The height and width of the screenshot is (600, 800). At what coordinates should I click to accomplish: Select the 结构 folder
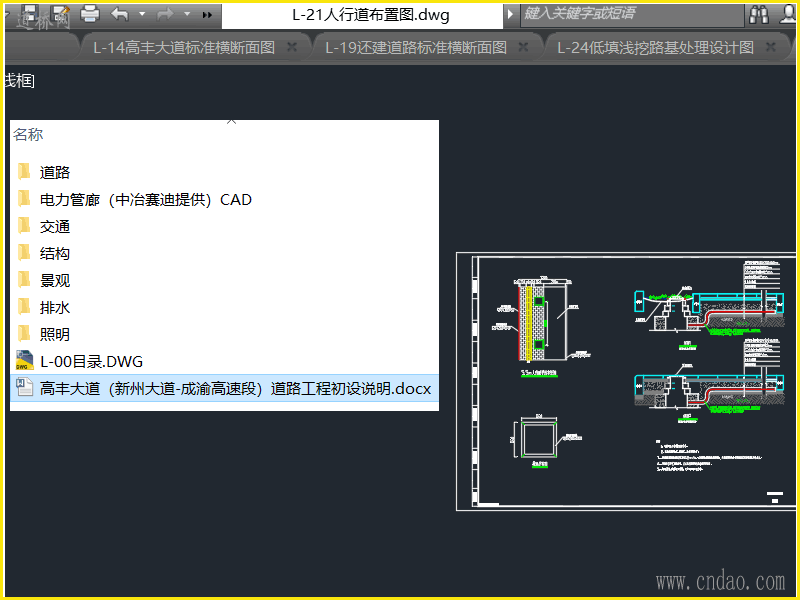(x=224, y=254)
